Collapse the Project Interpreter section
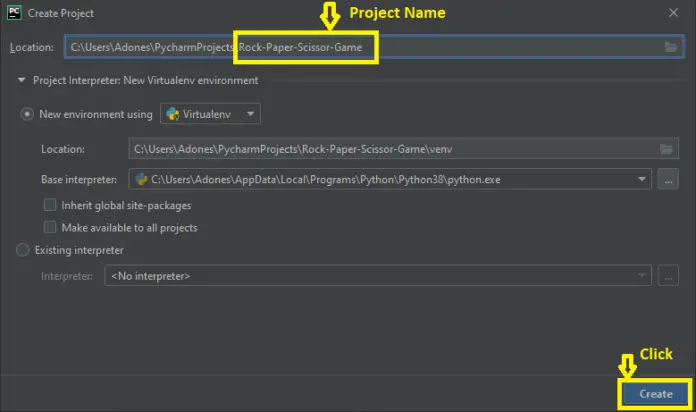Screen dimensions: 696x412 (x=21, y=80)
